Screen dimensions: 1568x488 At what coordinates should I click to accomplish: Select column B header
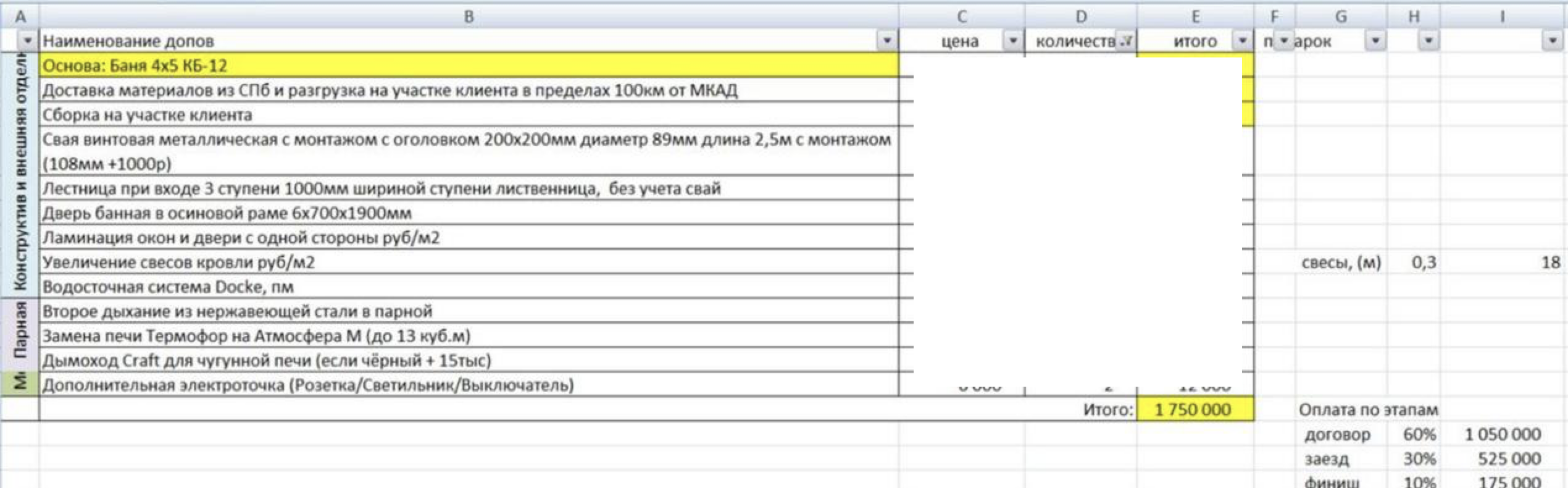tap(469, 17)
